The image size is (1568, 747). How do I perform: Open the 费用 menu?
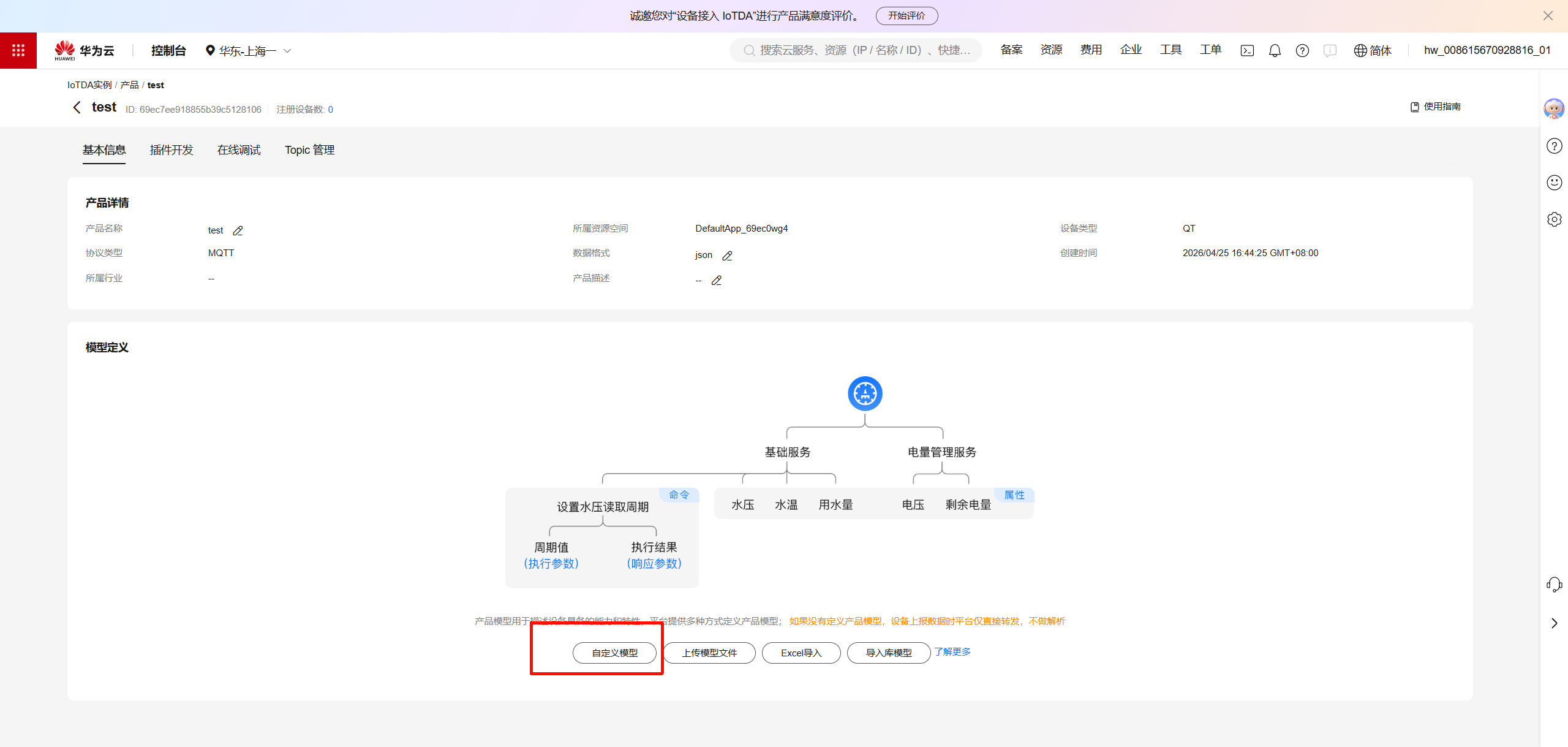1091,50
